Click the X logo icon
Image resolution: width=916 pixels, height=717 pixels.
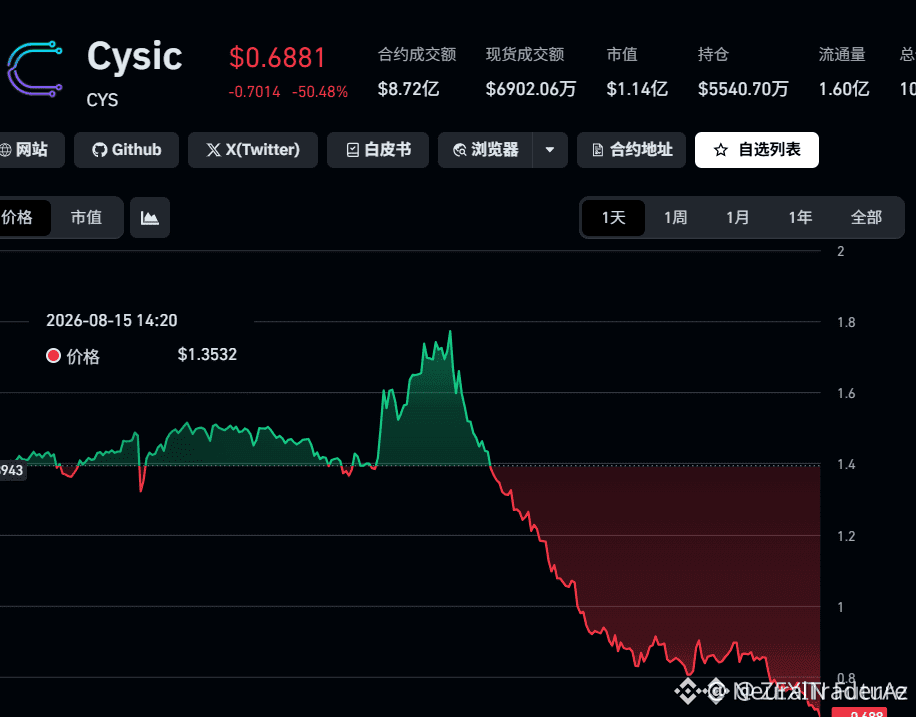pyautogui.click(x=213, y=150)
